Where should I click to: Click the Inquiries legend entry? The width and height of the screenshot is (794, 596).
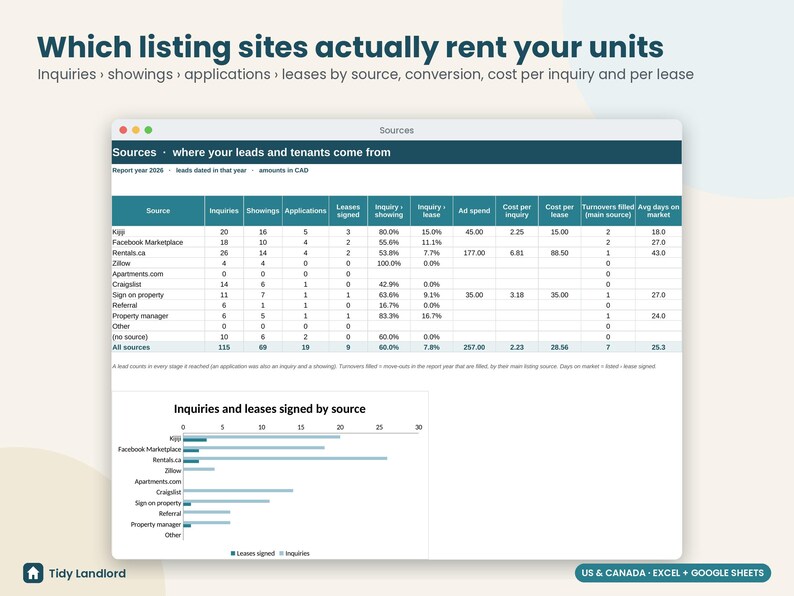tap(294, 553)
